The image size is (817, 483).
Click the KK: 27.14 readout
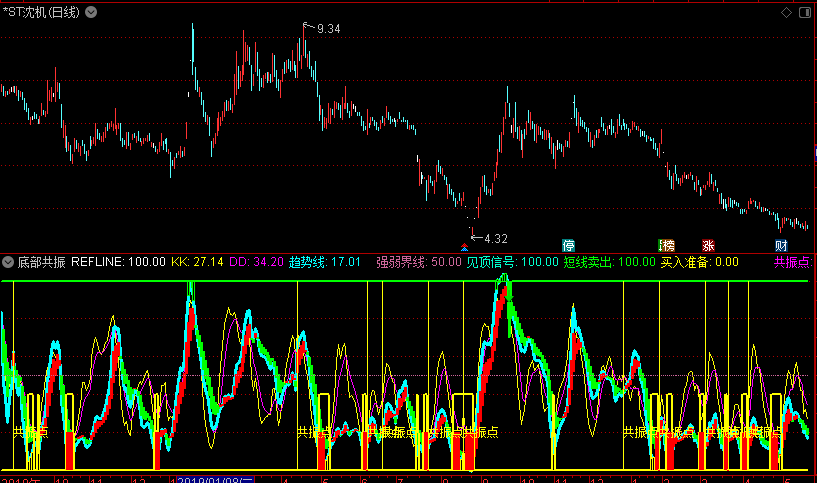[x=197, y=262]
